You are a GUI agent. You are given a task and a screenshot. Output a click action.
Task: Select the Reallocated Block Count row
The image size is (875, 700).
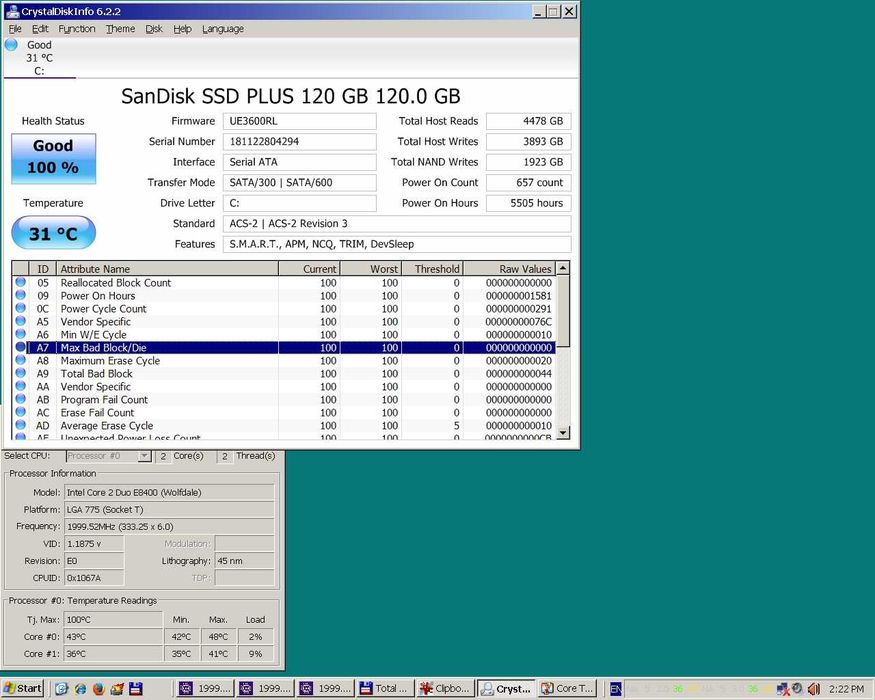coord(284,283)
